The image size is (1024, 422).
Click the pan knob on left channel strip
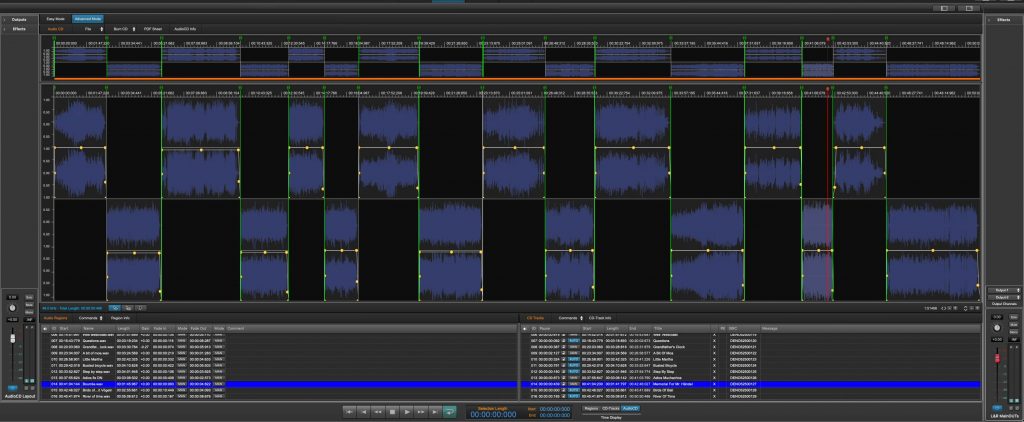pos(12,307)
